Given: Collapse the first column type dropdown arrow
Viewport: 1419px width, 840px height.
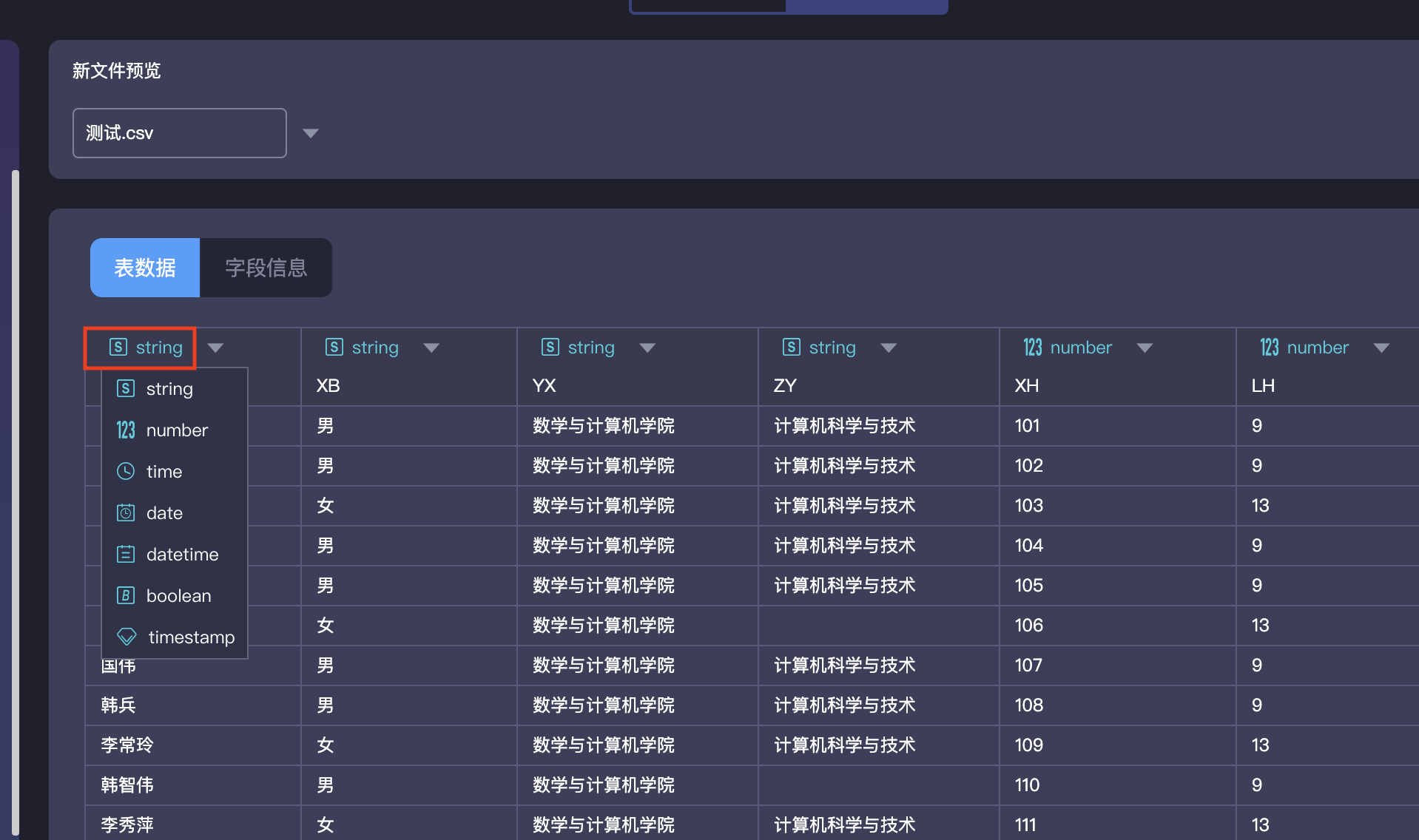Looking at the screenshot, I should point(215,348).
